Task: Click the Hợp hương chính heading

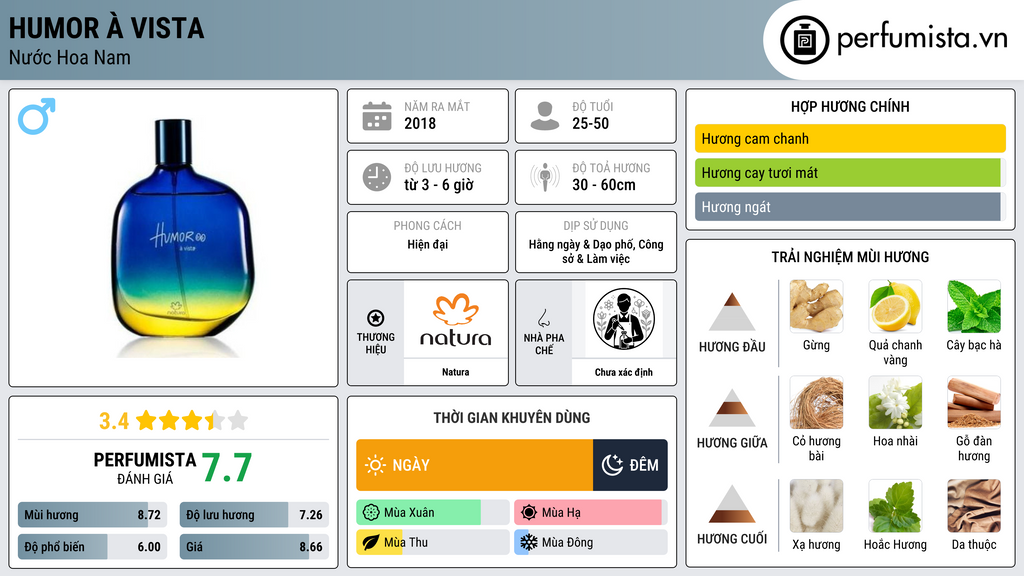Action: [850, 106]
